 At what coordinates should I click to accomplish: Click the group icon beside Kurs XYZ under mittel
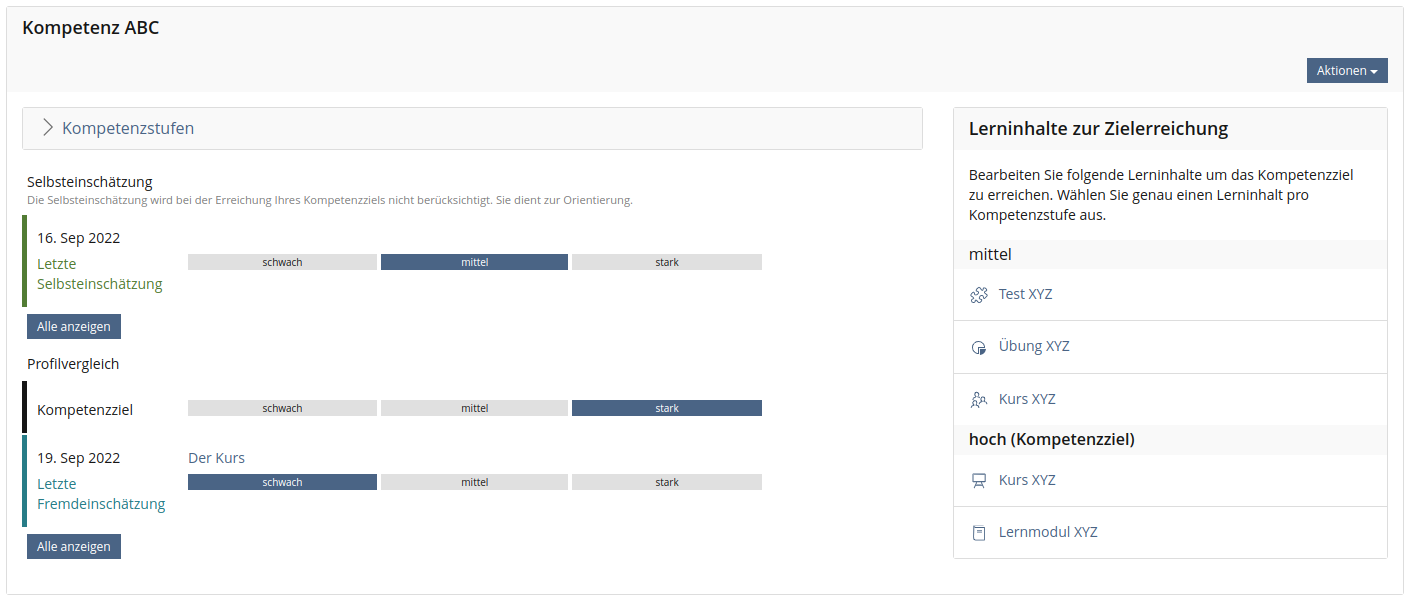979,400
